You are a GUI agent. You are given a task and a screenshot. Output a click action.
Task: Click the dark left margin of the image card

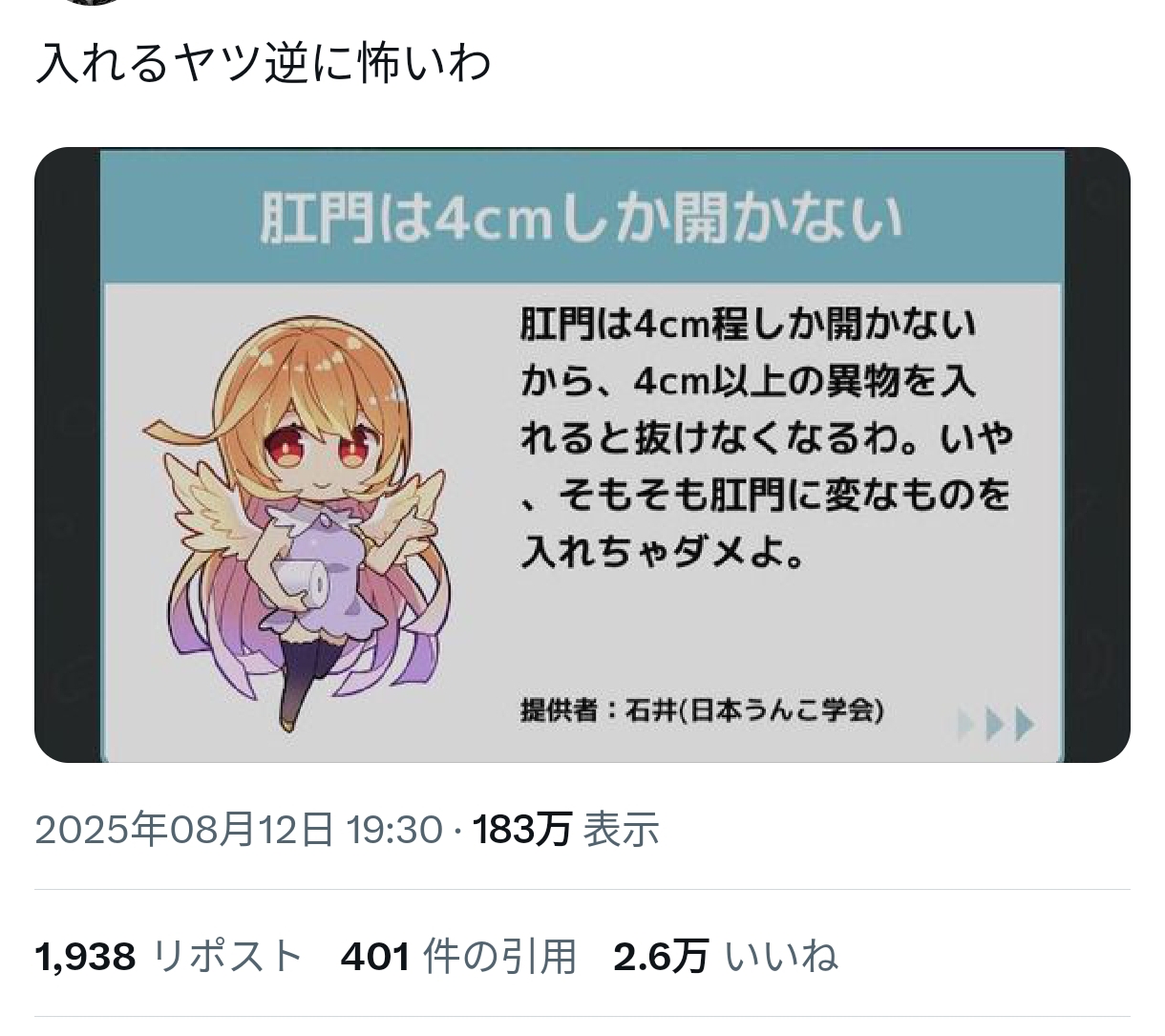tap(68, 455)
